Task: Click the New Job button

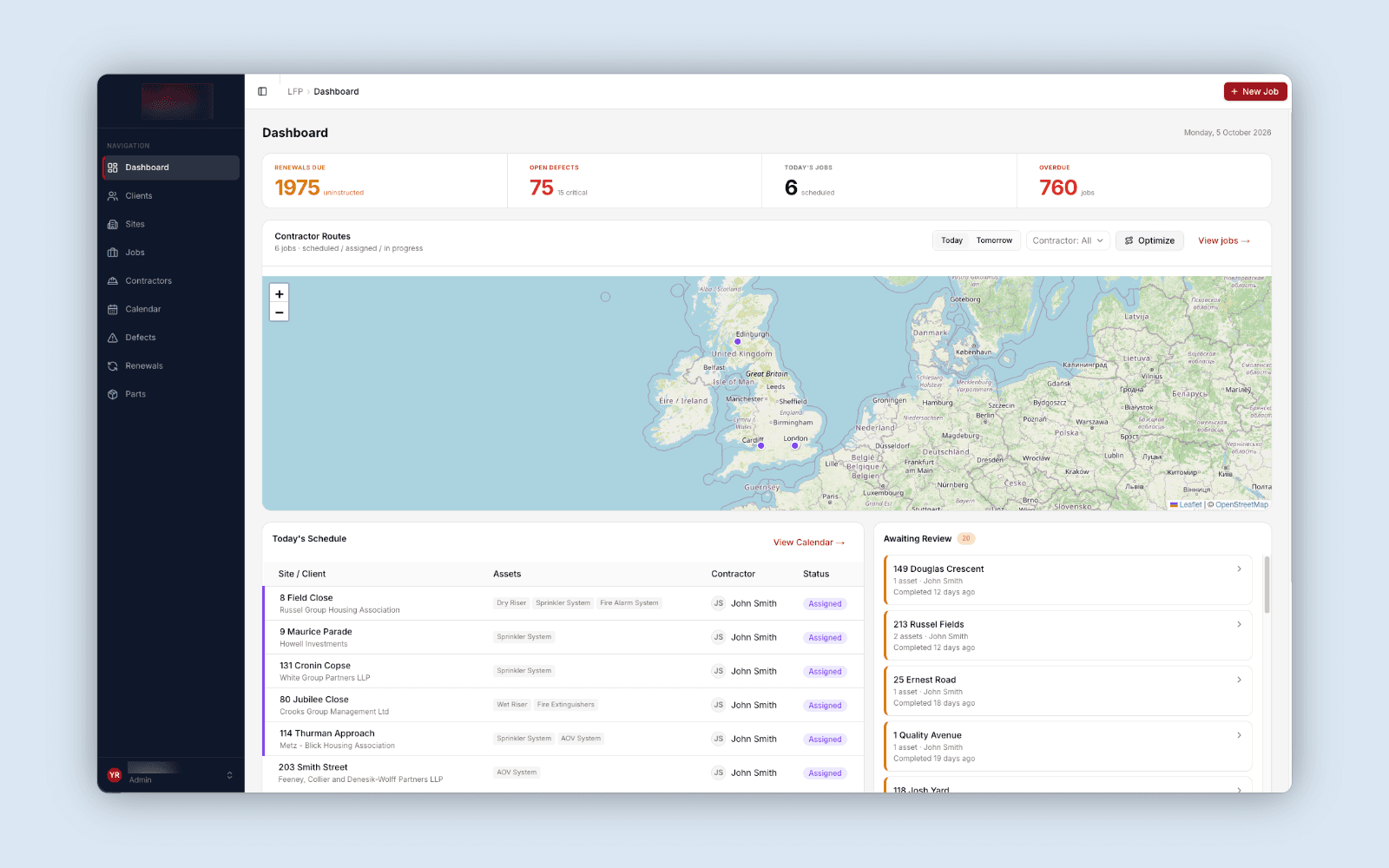Action: [1255, 91]
